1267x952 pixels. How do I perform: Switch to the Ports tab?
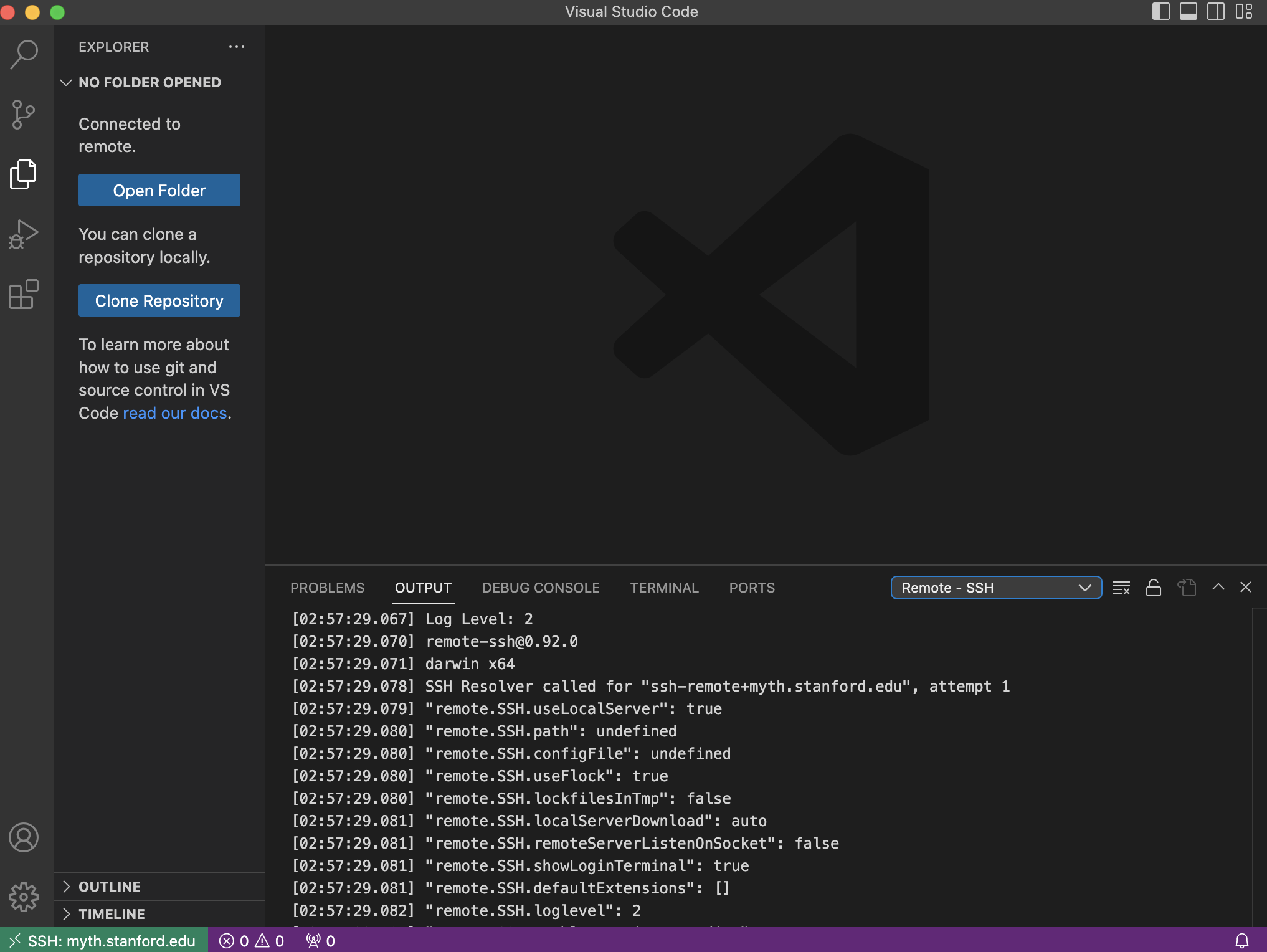point(752,588)
